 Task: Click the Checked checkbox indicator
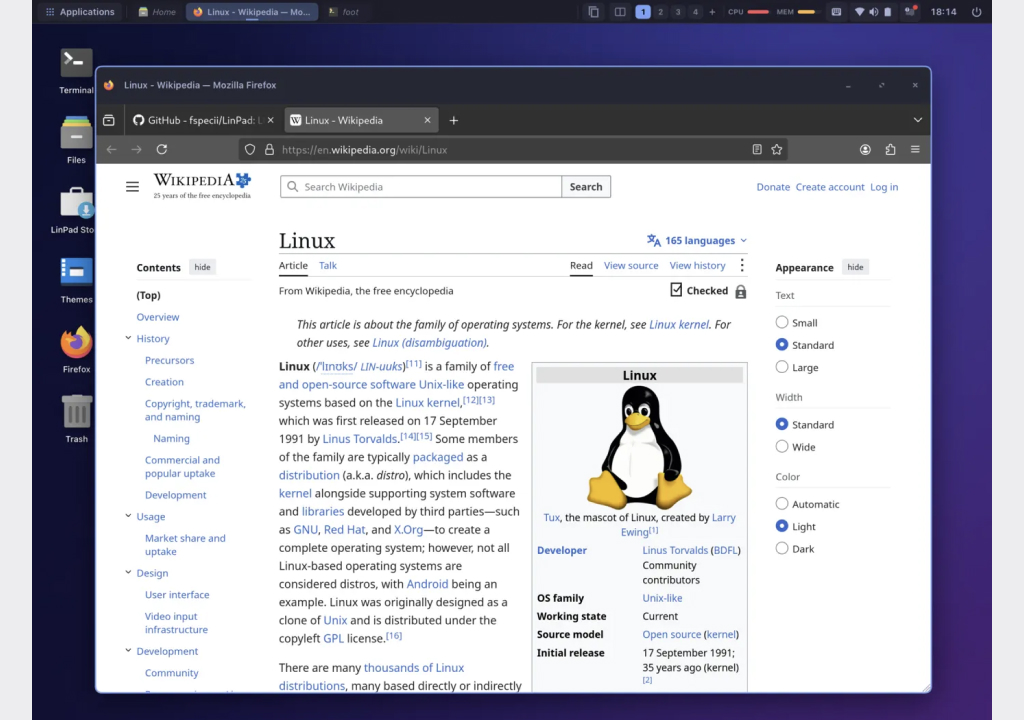coord(677,289)
